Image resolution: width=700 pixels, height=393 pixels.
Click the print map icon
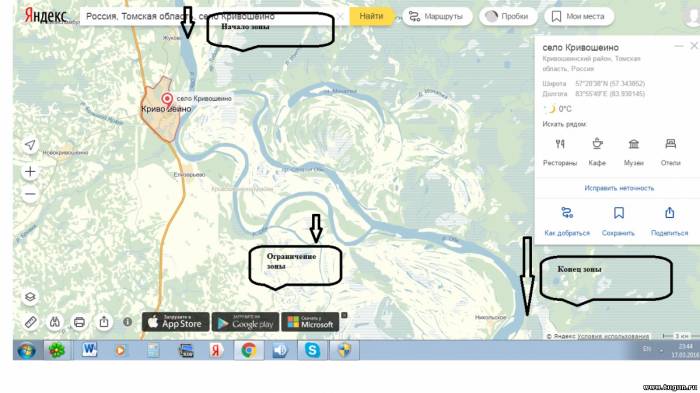79,322
